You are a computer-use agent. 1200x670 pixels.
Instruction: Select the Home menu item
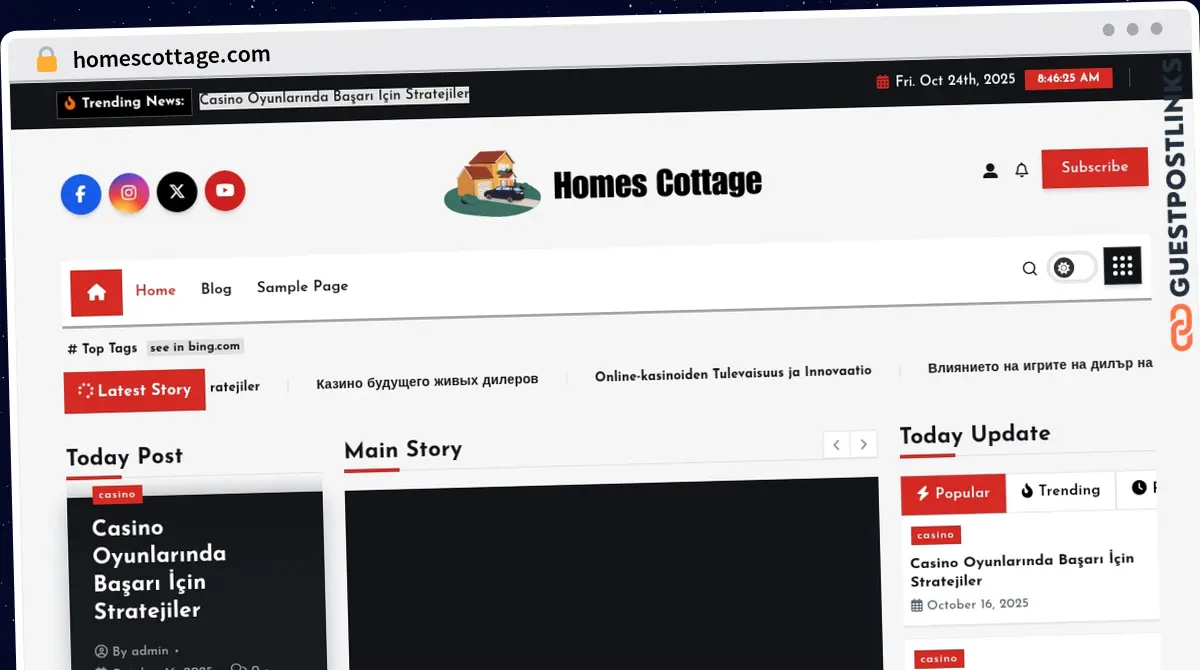pyautogui.click(x=155, y=290)
